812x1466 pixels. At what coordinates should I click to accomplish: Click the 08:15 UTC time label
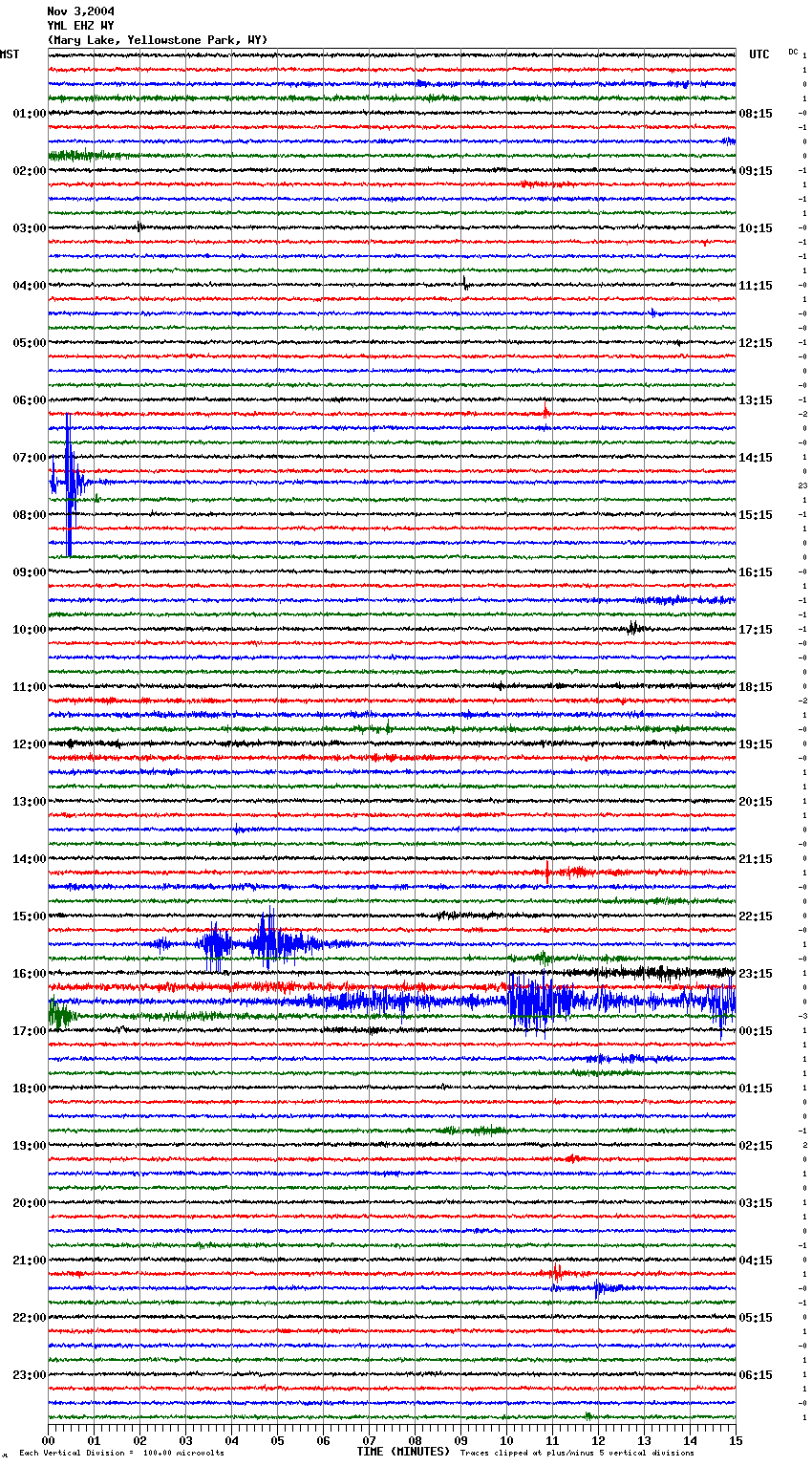click(756, 114)
